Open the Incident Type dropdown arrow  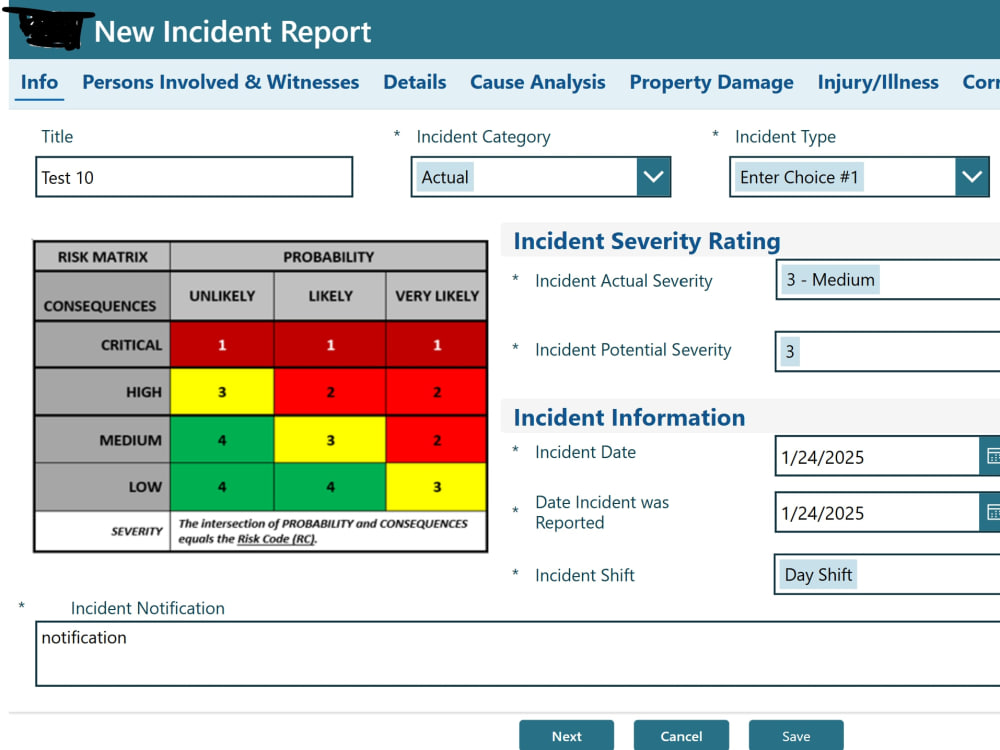click(x=971, y=177)
